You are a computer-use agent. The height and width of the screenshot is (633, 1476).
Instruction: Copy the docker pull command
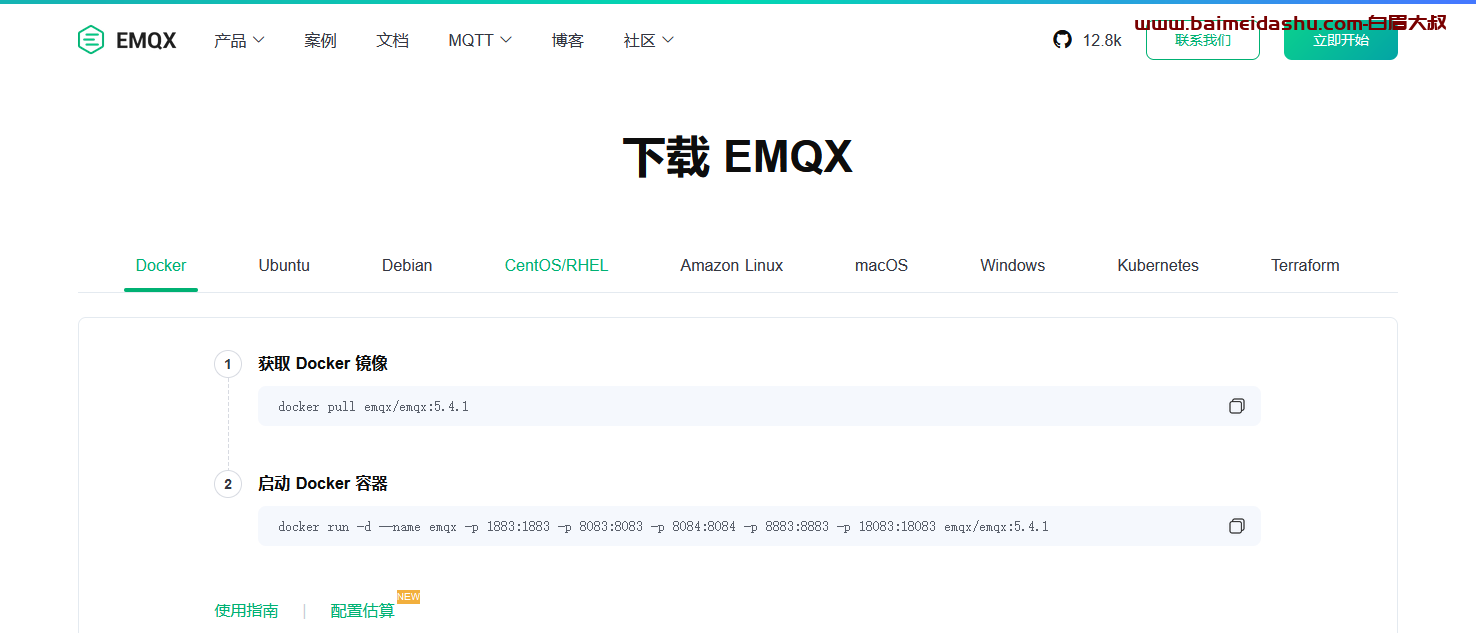[1237, 406]
